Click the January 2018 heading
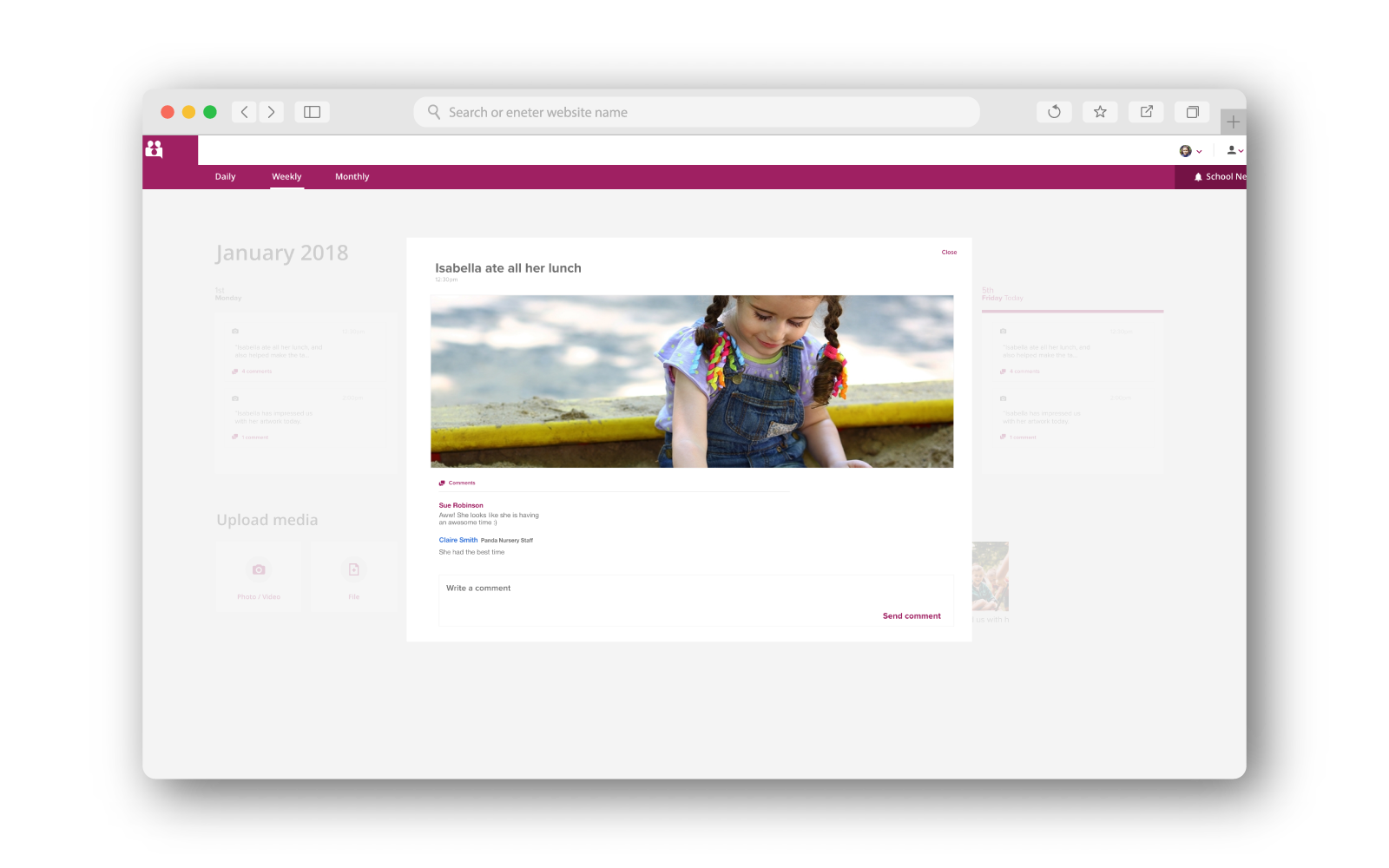Viewport: 1389px width, 868px height. point(282,253)
